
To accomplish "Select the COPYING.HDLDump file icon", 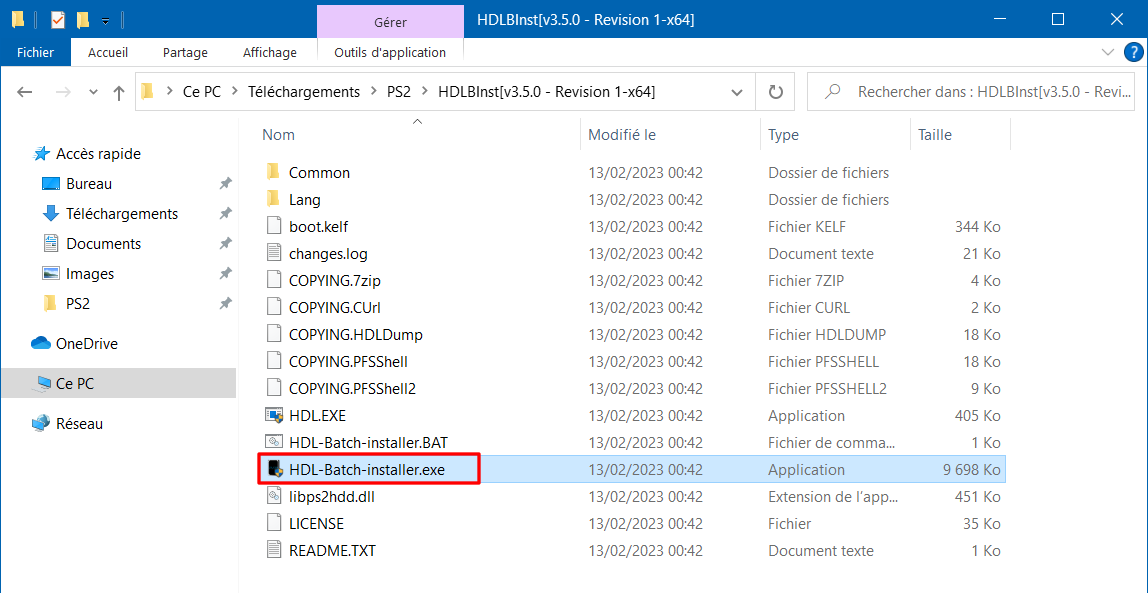I will [274, 335].
